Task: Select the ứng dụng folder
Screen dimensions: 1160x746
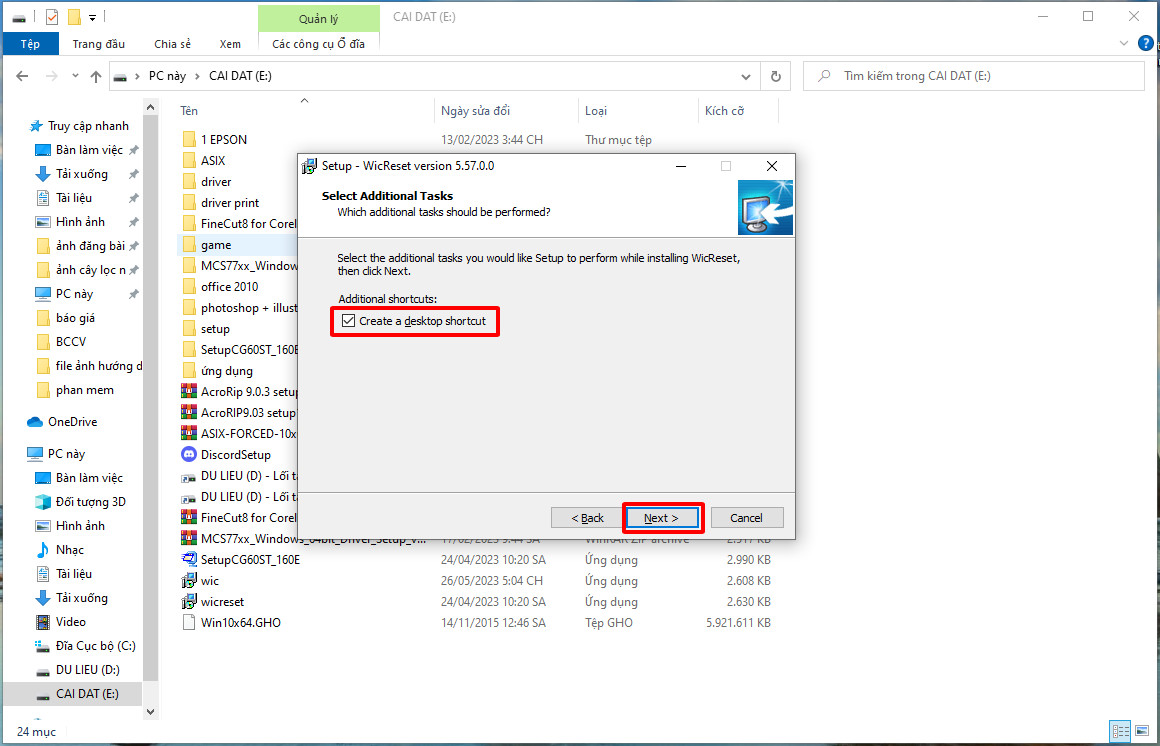Action: pyautogui.click(x=226, y=371)
